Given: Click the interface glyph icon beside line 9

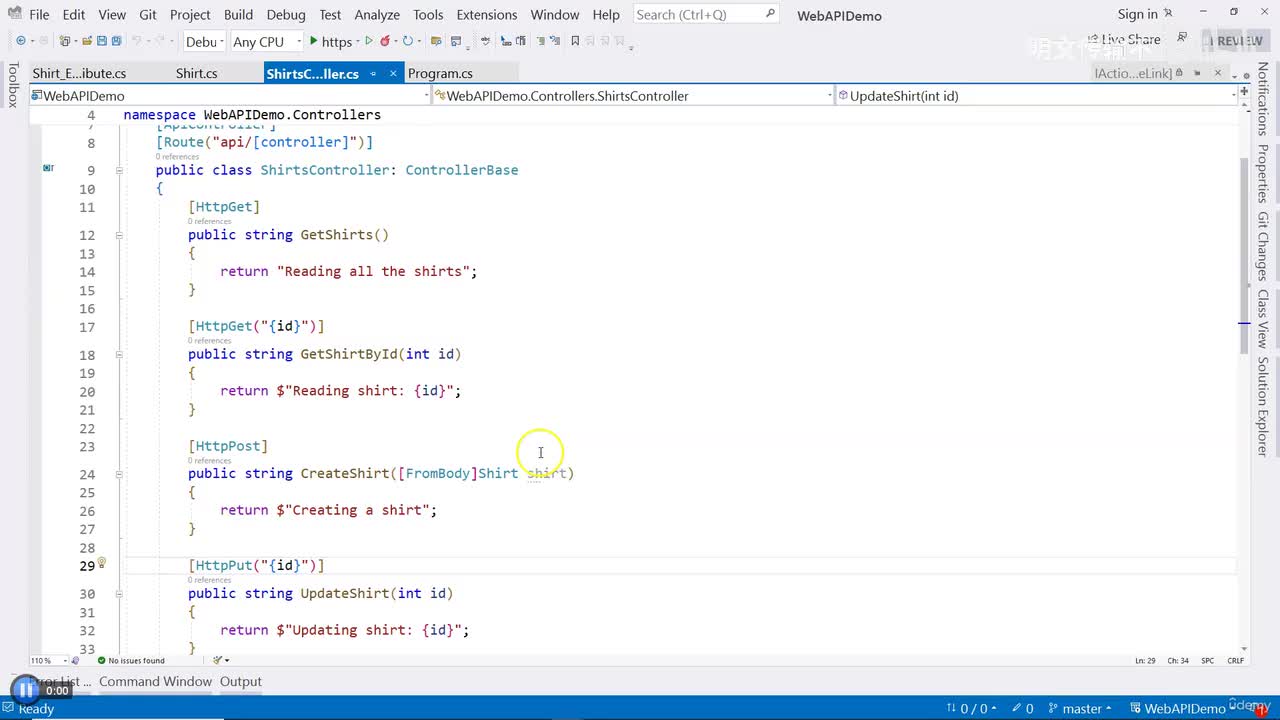Looking at the screenshot, I should [48, 169].
